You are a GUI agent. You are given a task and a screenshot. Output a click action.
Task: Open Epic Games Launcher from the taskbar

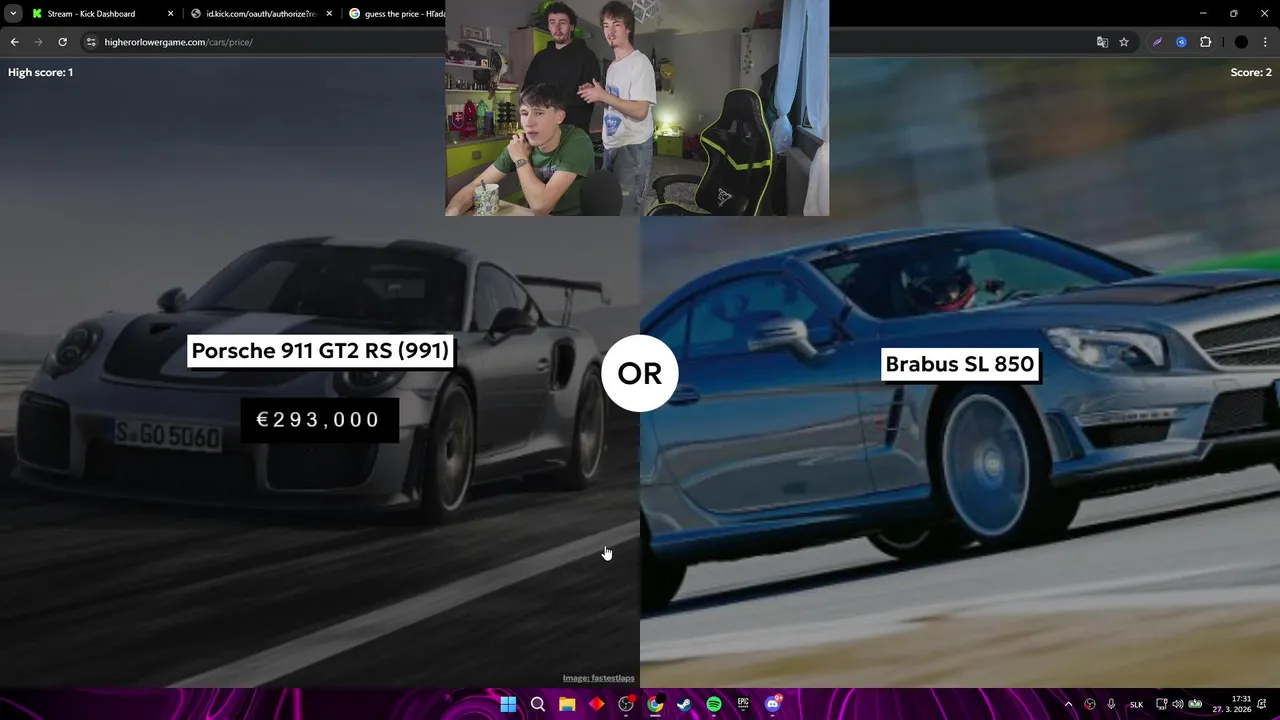click(743, 704)
